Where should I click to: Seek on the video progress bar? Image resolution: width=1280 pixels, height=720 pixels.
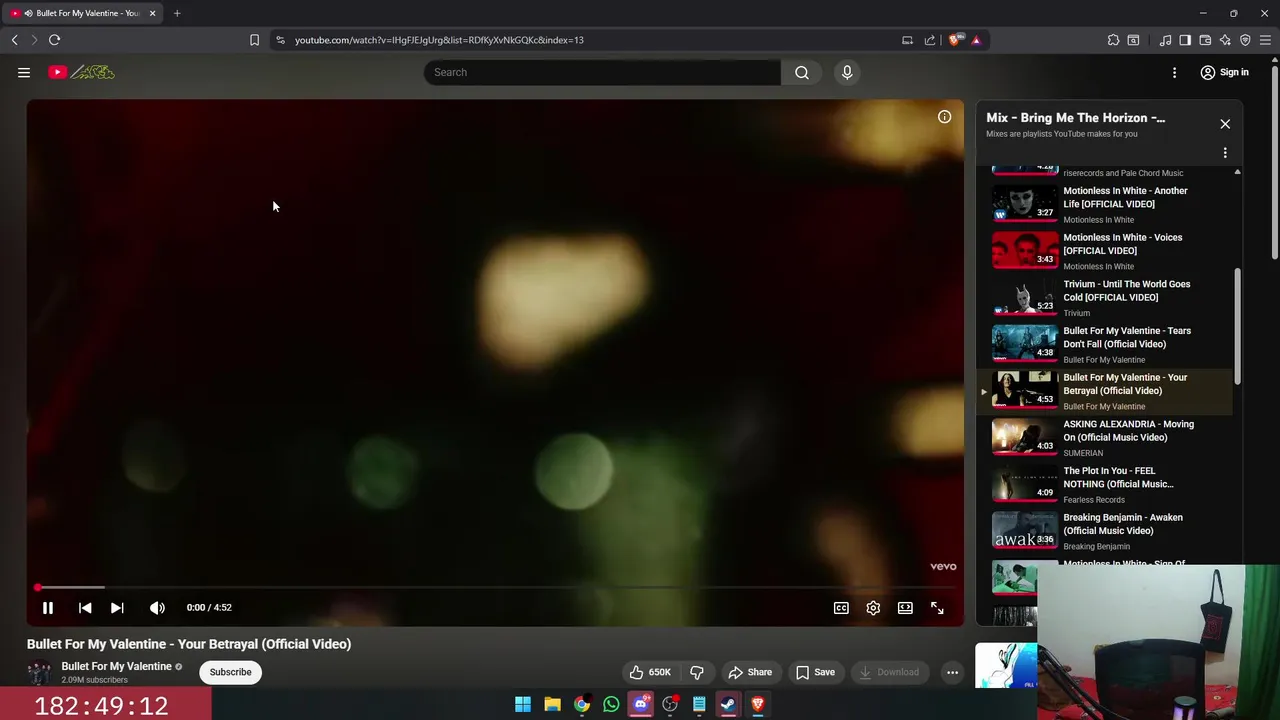pyautogui.click(x=495, y=587)
